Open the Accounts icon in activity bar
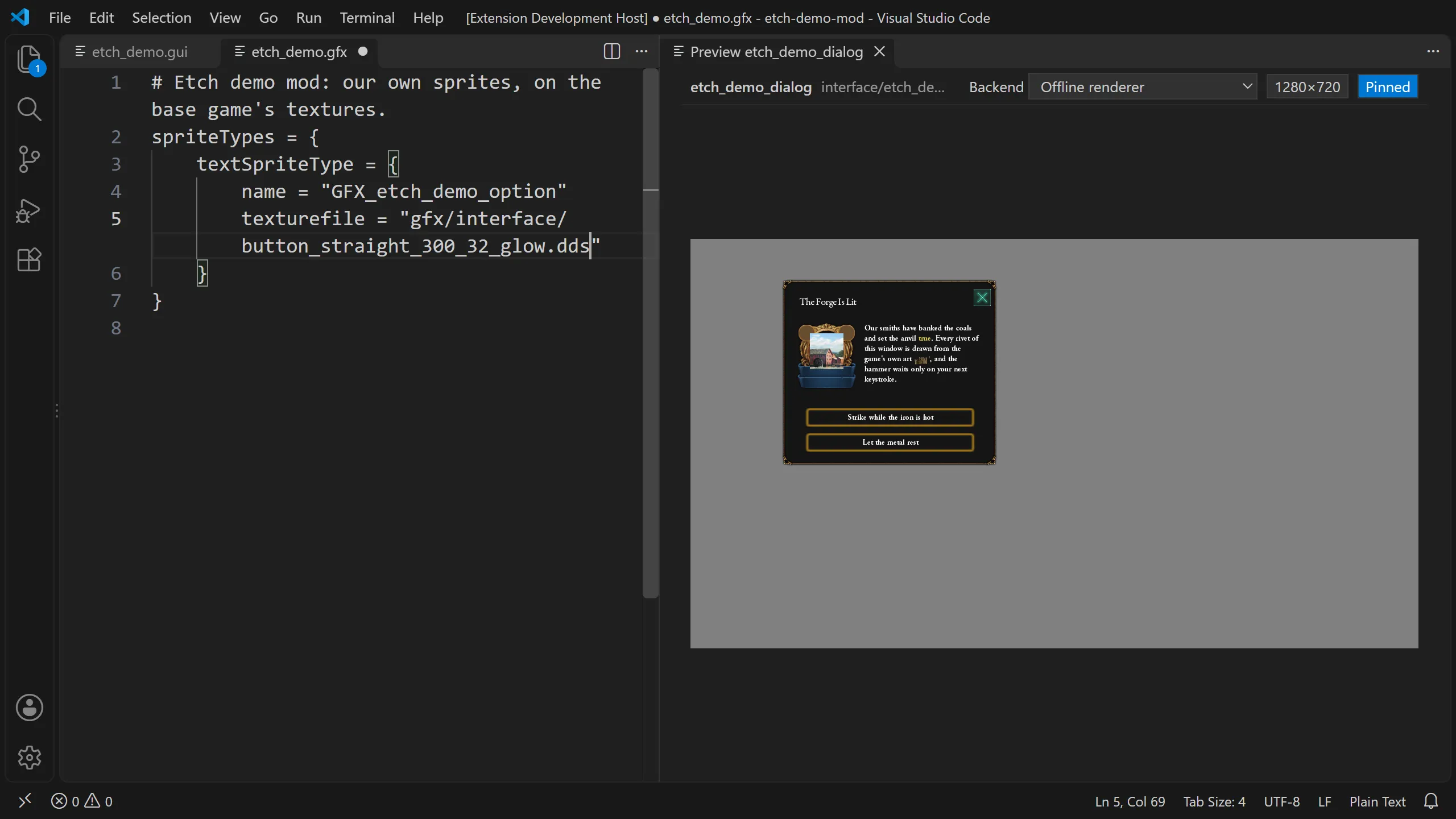This screenshot has height=819, width=1456. (x=29, y=708)
